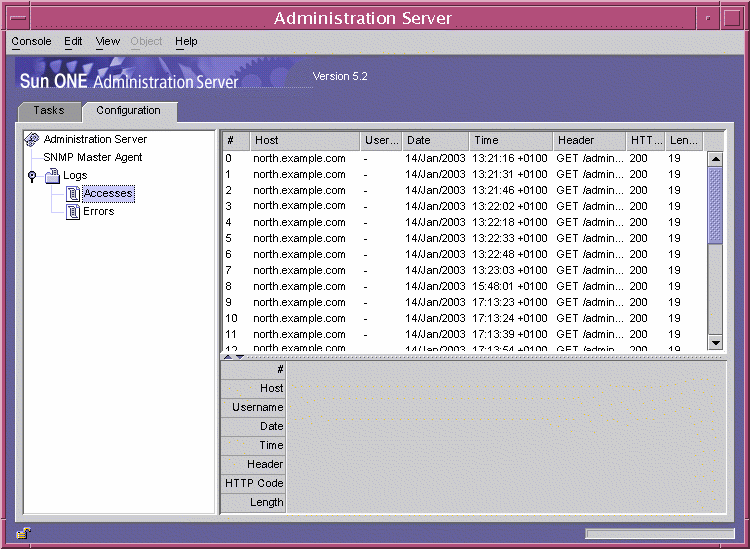Sort by the Time column header
This screenshot has height=549, width=750.
[511, 141]
